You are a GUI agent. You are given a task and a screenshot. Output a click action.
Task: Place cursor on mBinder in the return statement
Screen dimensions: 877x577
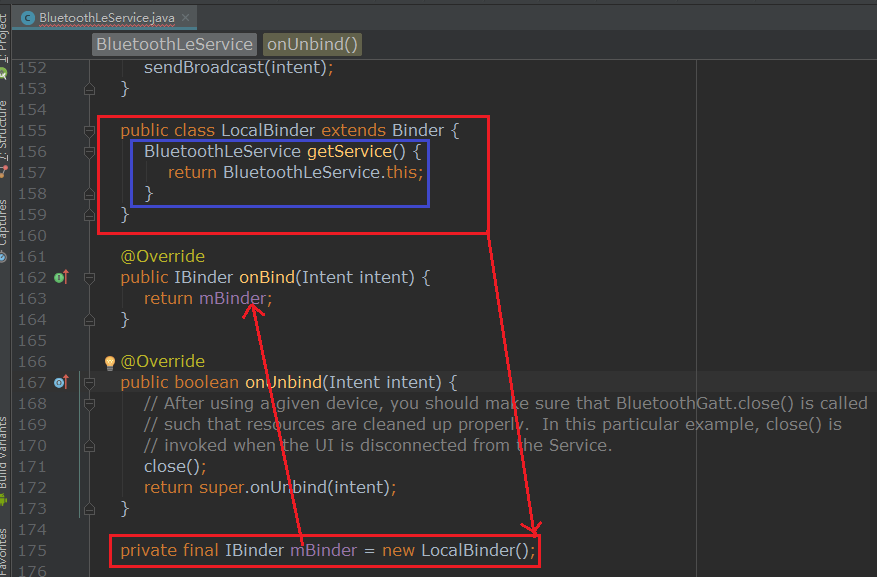coord(232,298)
